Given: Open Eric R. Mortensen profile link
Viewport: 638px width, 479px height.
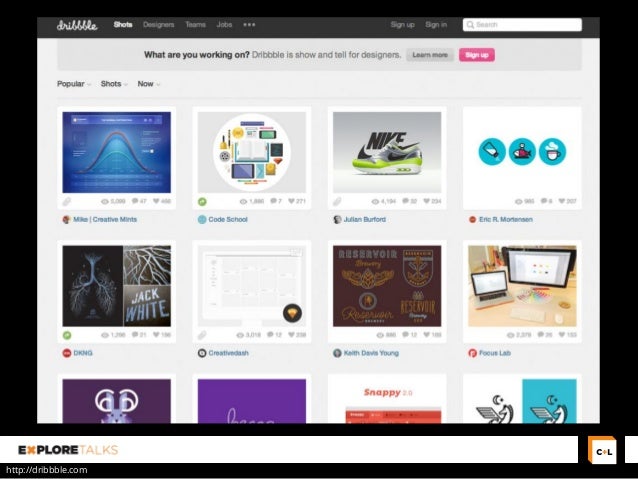Looking at the screenshot, I should [x=506, y=220].
